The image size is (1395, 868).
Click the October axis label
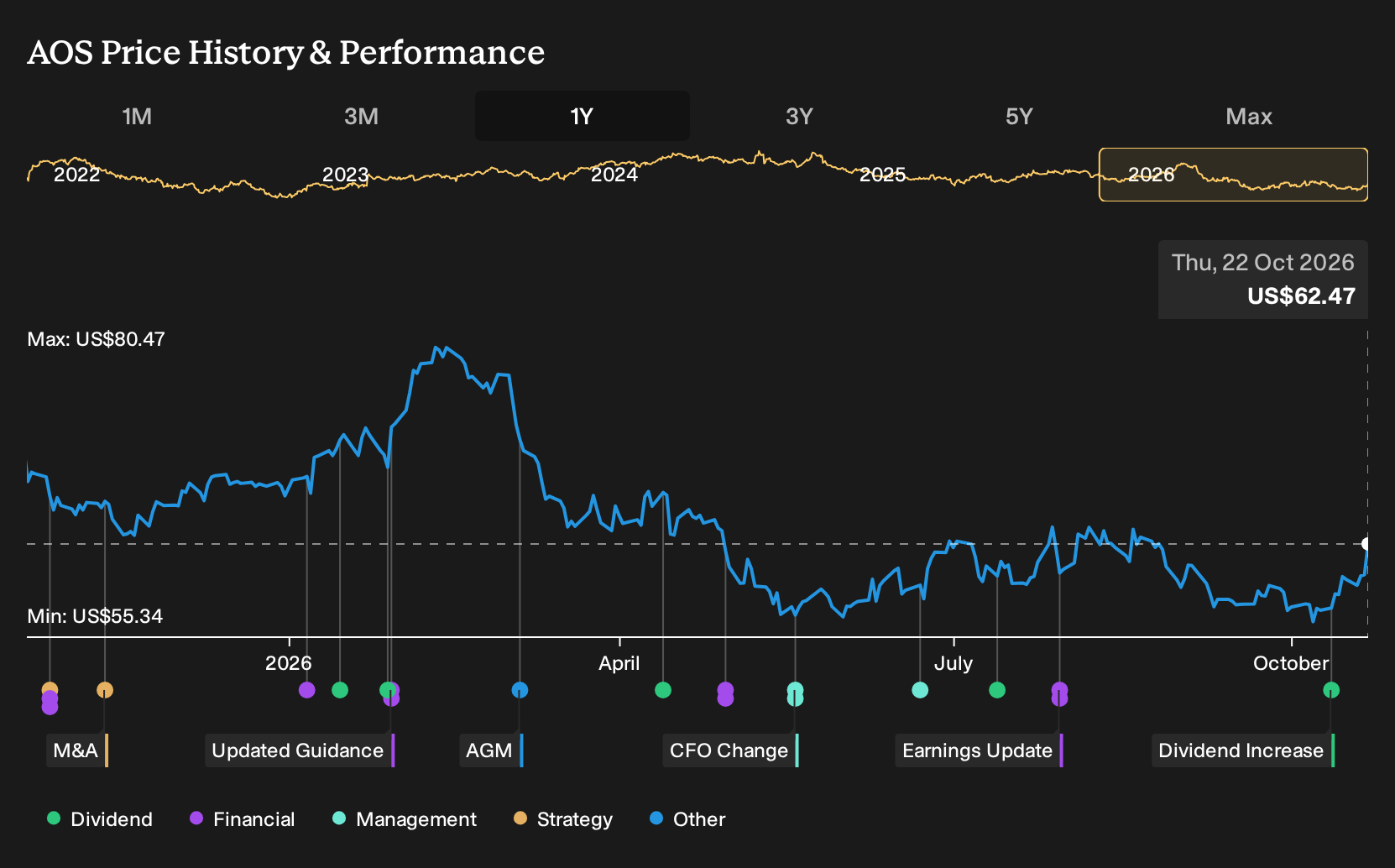point(1291,663)
